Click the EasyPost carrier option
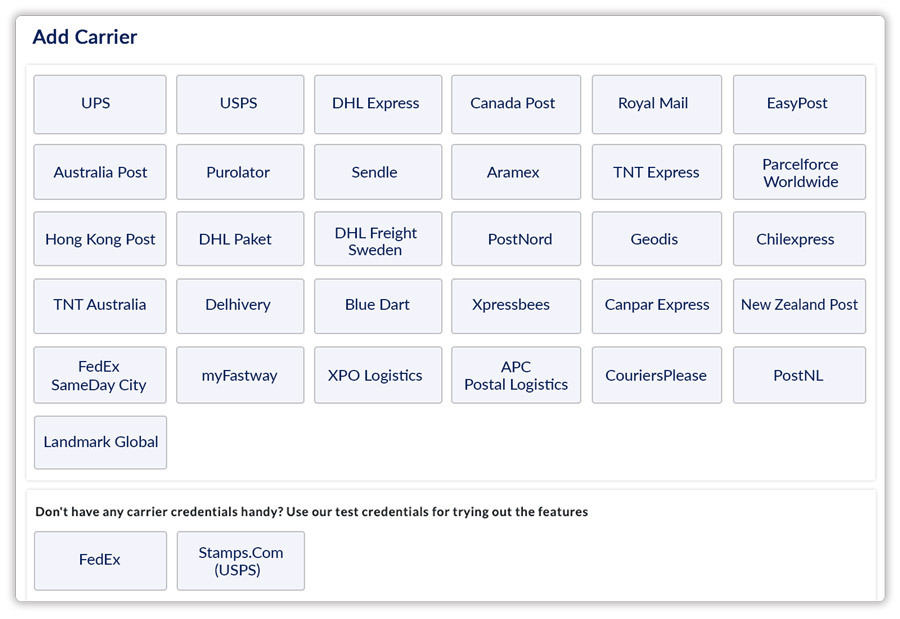This screenshot has height=619, width=900. [x=799, y=104]
